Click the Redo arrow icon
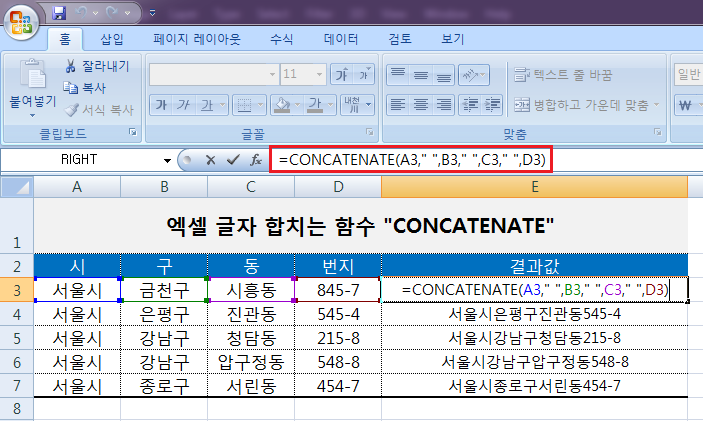This screenshot has height=421, width=703. point(112,13)
